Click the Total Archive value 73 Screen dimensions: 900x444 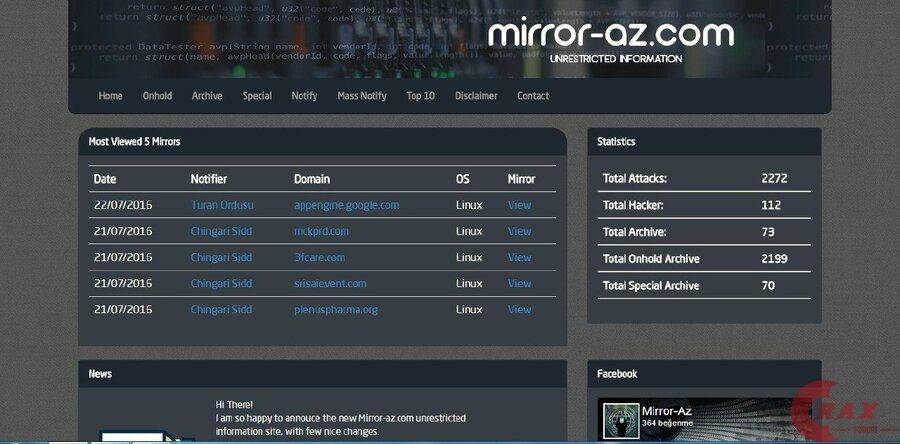coord(768,232)
